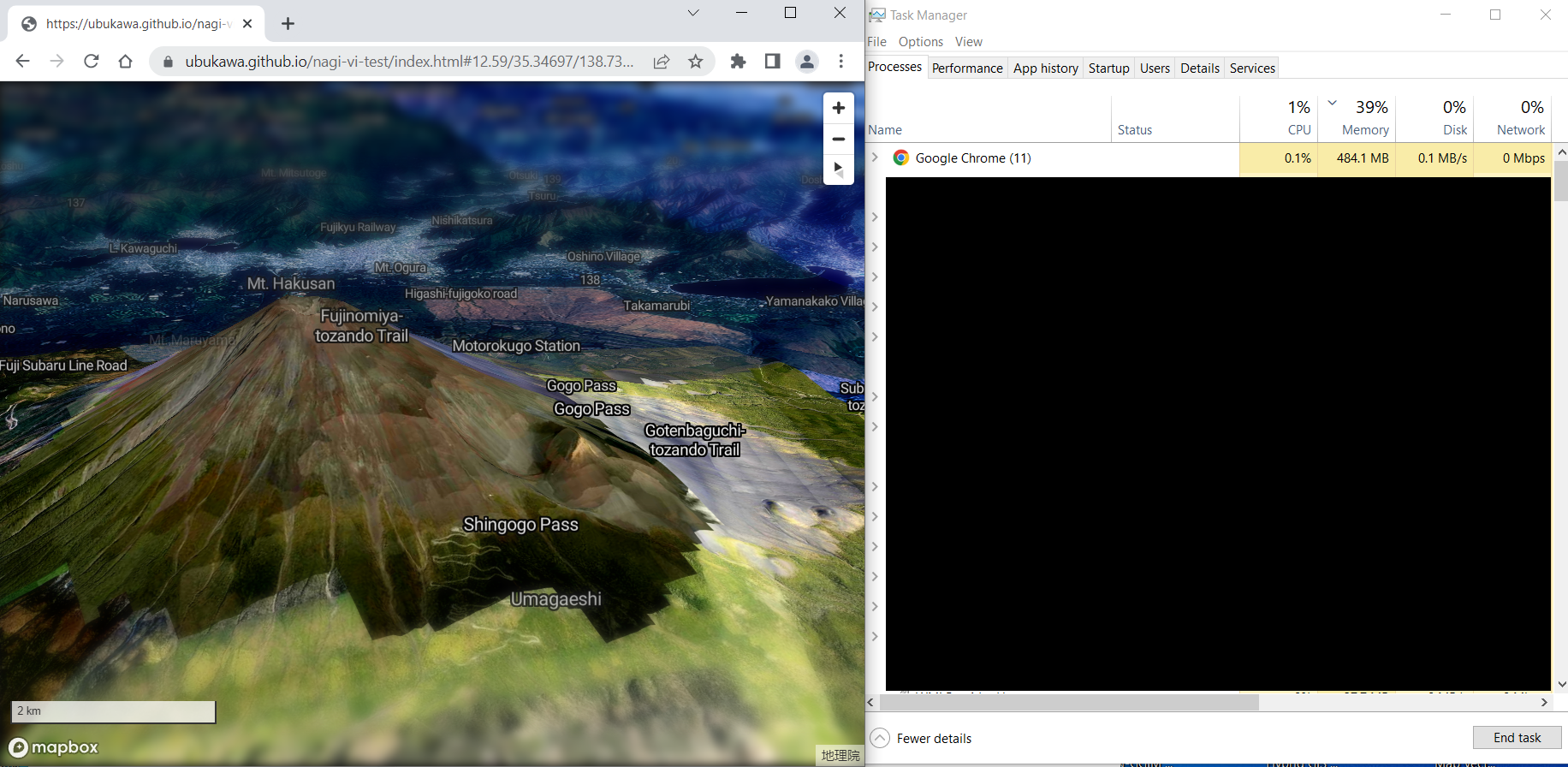Sort processes by Memory column
The height and width of the screenshot is (767, 1568).
pos(1357,118)
